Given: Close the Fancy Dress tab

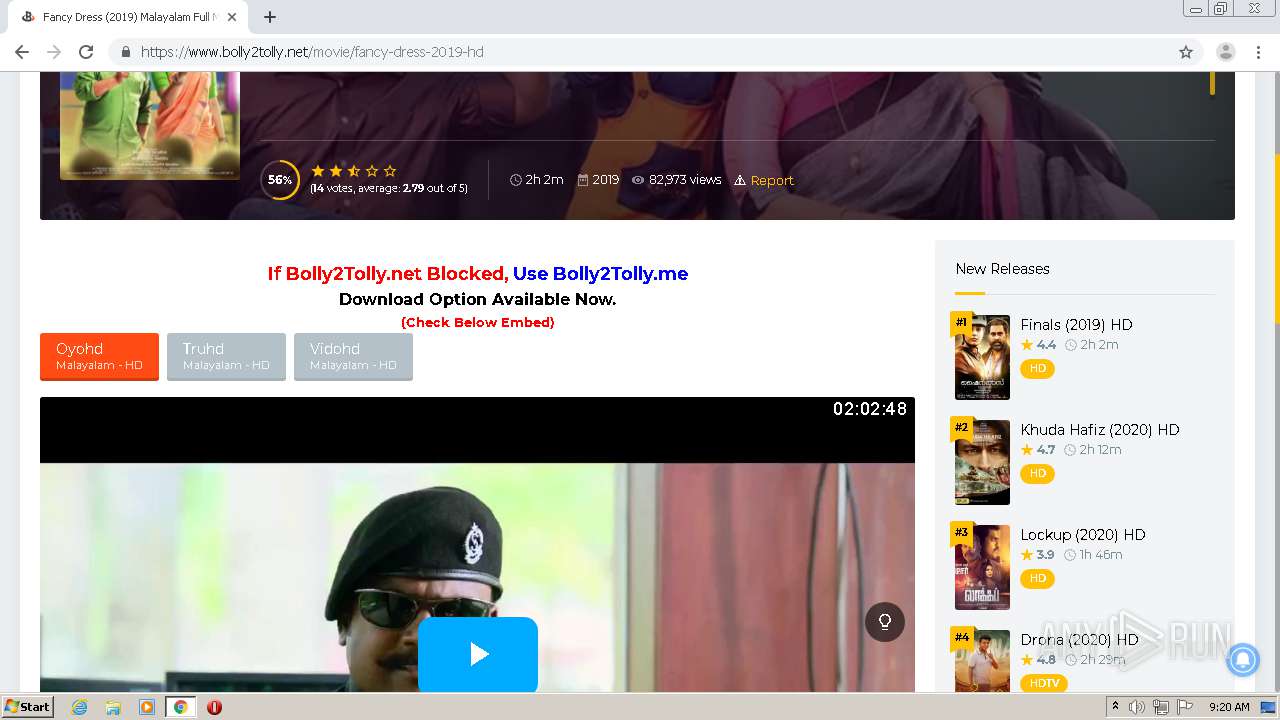Looking at the screenshot, I should (232, 17).
